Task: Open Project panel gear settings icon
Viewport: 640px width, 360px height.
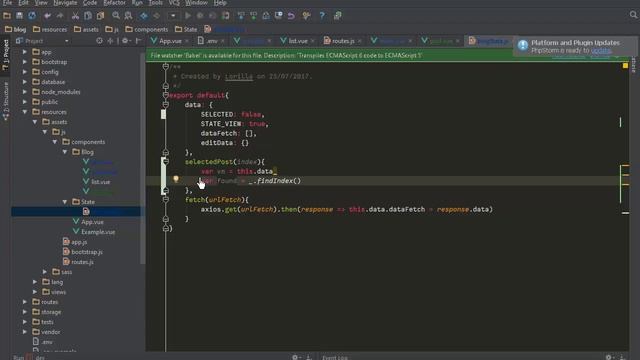Action: pos(126,41)
